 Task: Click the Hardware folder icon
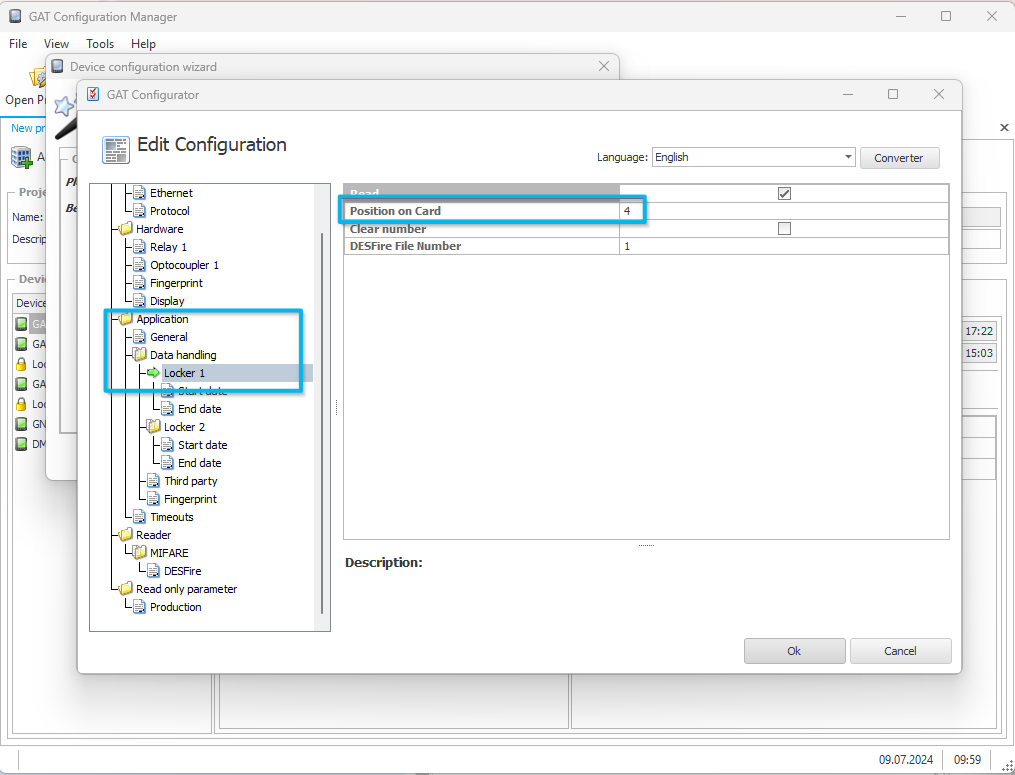click(x=126, y=229)
